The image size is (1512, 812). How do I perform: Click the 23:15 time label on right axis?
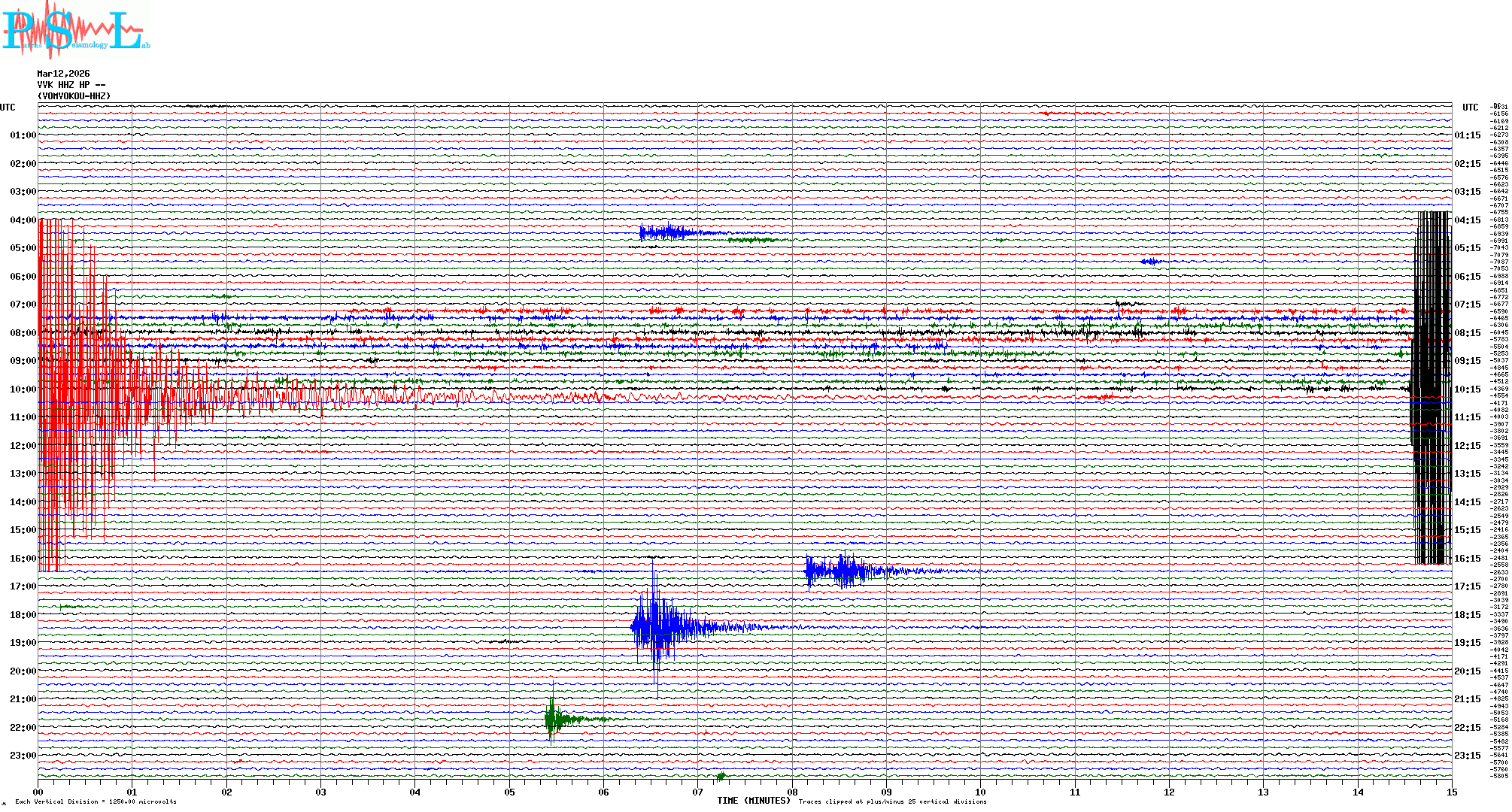(x=1467, y=756)
